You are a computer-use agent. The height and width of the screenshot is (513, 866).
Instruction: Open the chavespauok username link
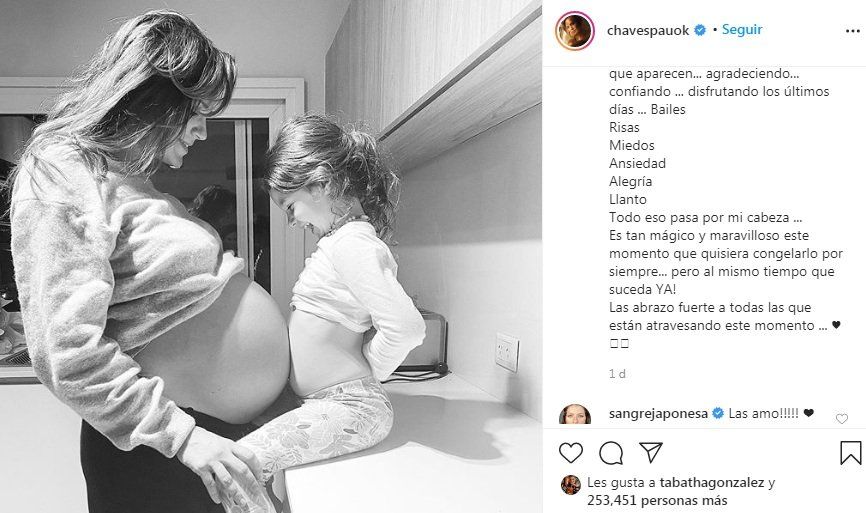[648, 30]
